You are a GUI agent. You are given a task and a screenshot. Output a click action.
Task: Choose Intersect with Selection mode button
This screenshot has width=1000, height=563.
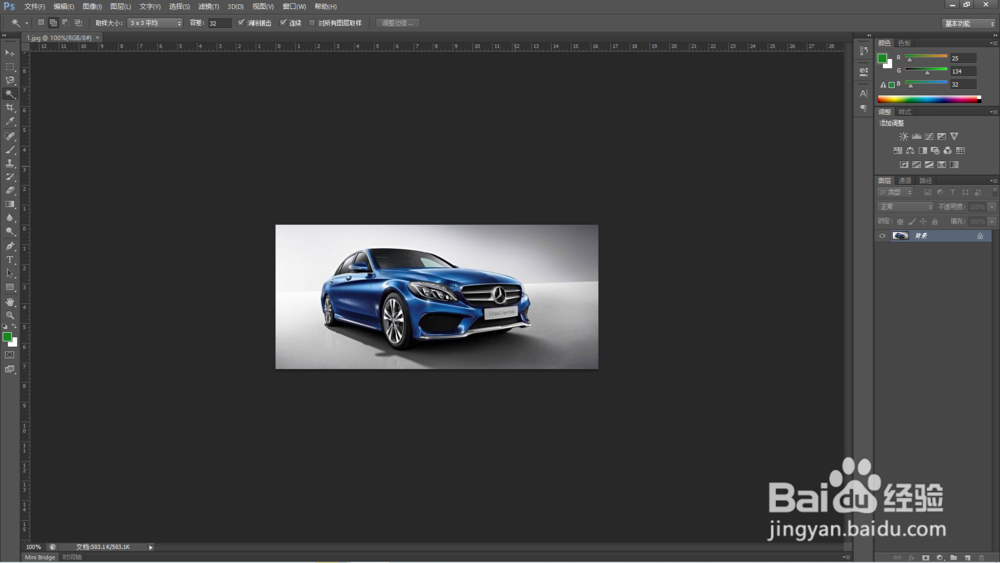pyautogui.click(x=78, y=22)
